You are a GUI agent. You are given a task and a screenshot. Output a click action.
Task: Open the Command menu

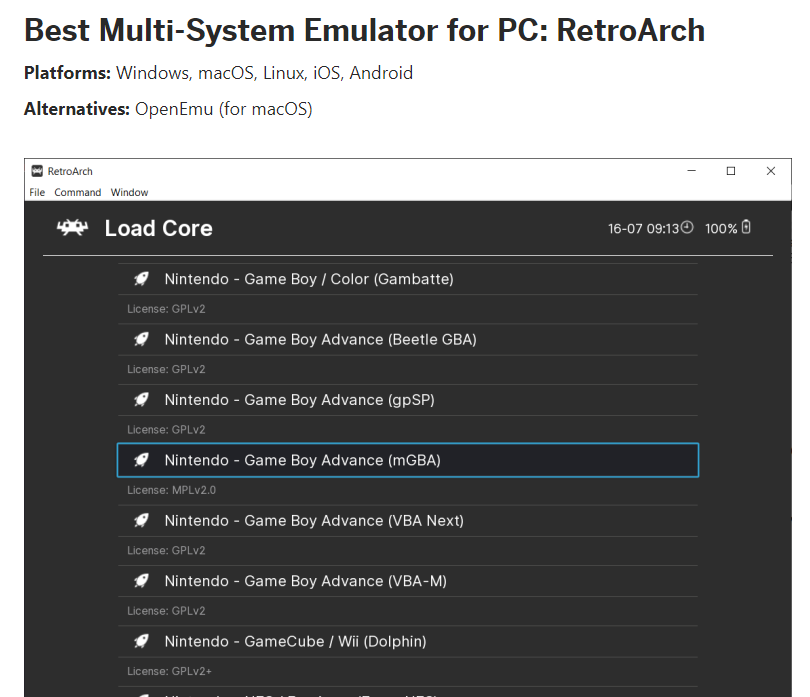tap(77, 192)
